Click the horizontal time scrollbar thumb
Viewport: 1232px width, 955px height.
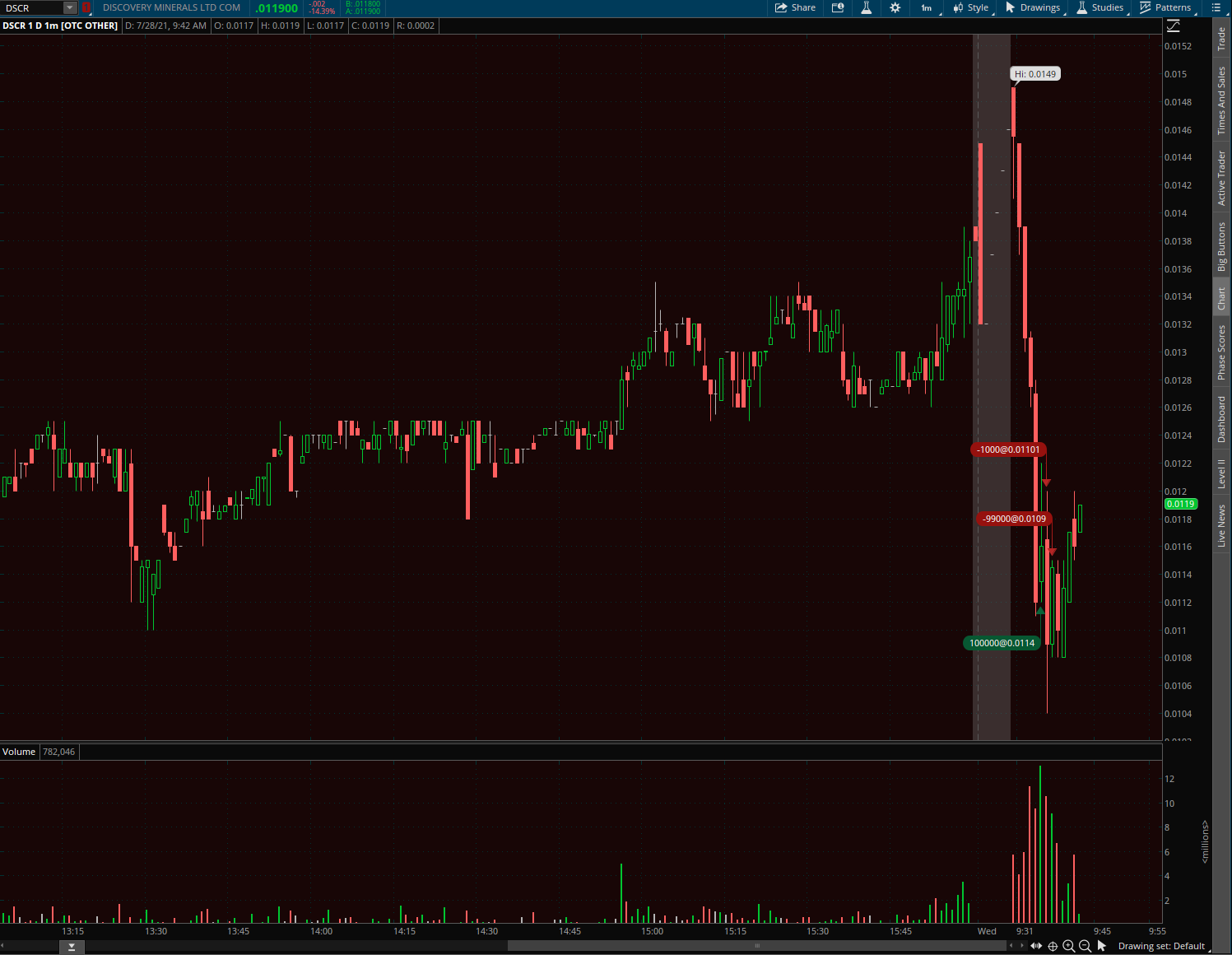click(757, 946)
